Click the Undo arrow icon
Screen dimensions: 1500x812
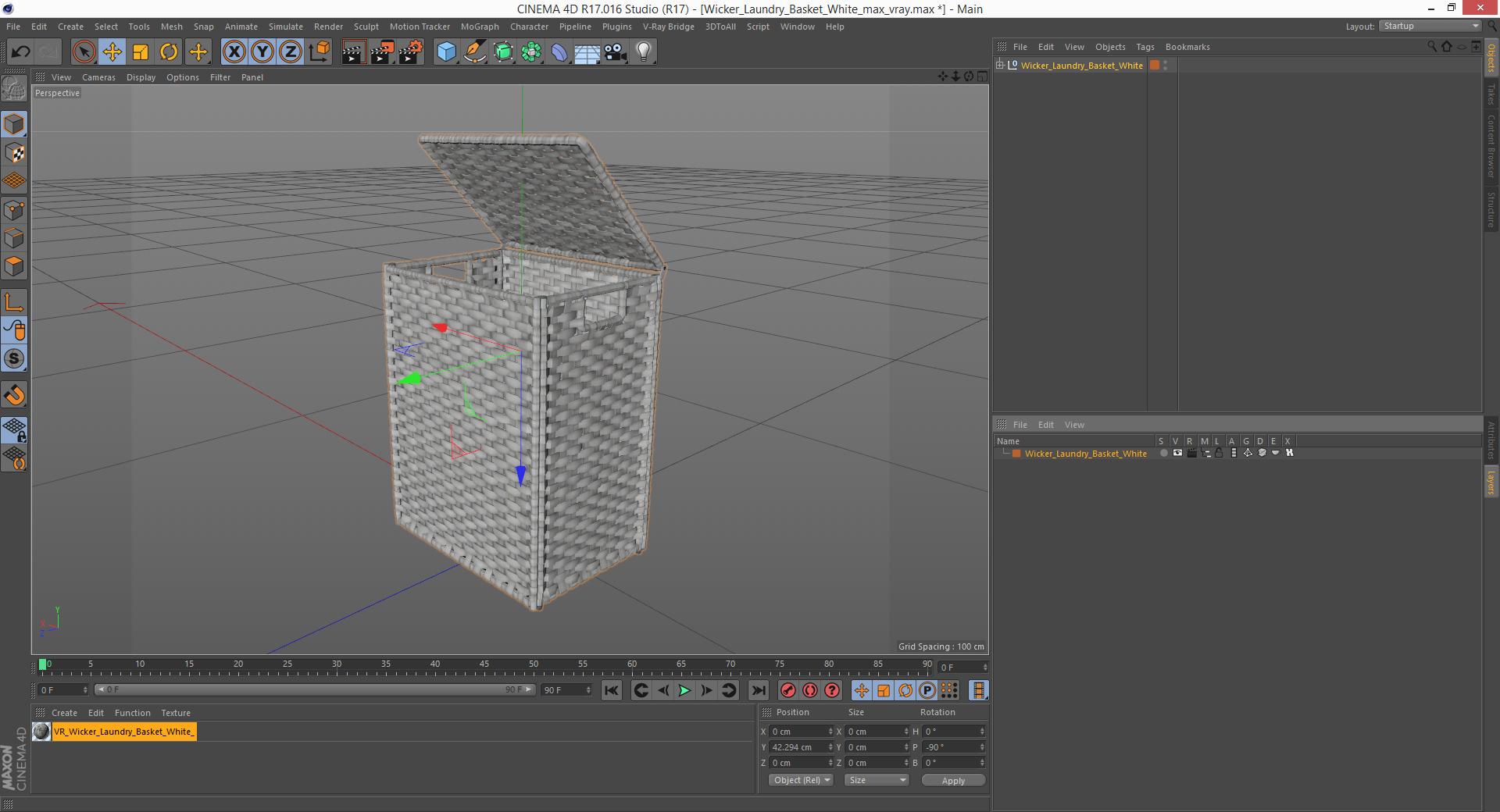click(21, 52)
